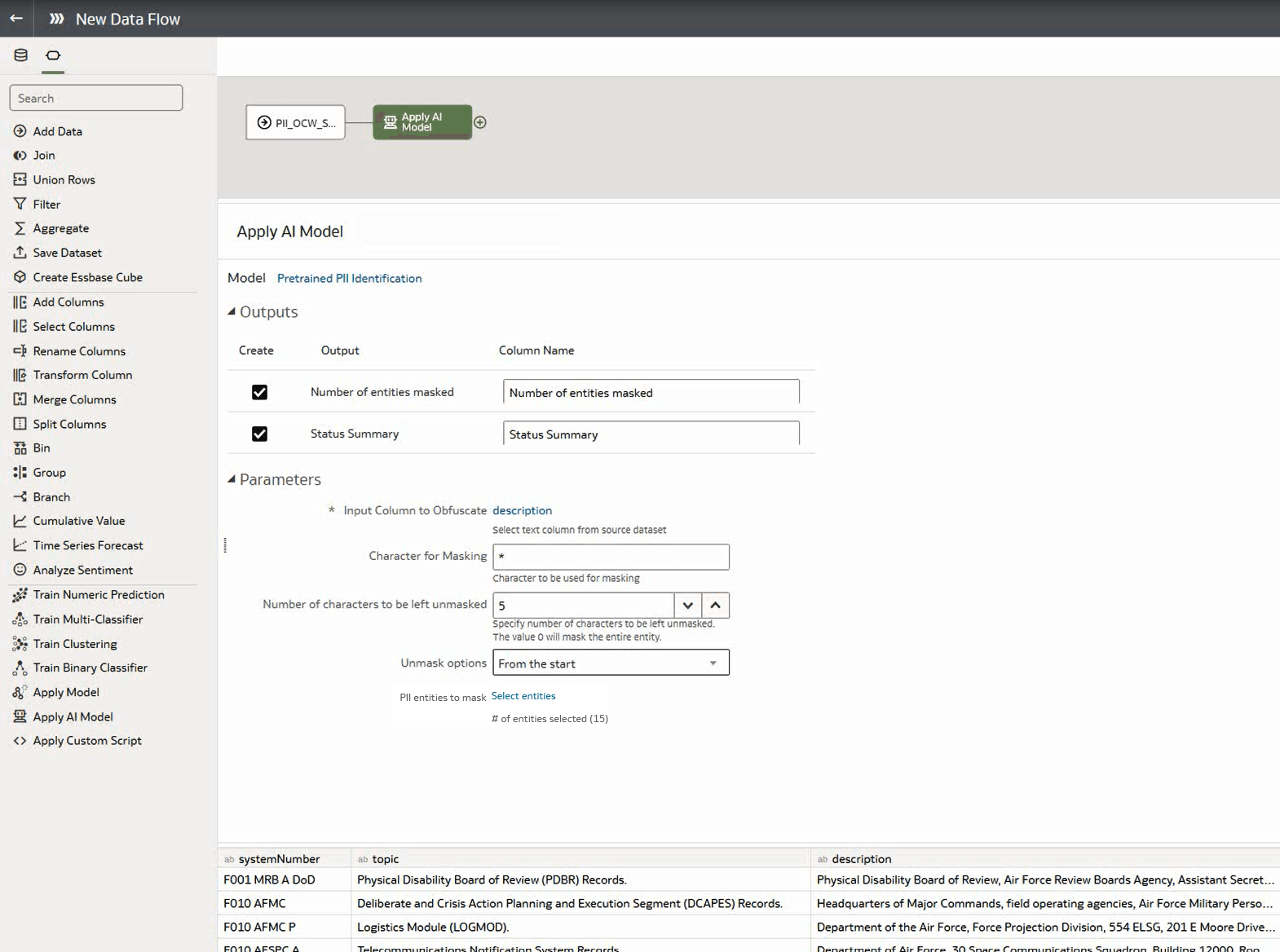This screenshot has height=952, width=1280.
Task: Choose Train Binary Classifier in step list
Action: (x=90, y=668)
